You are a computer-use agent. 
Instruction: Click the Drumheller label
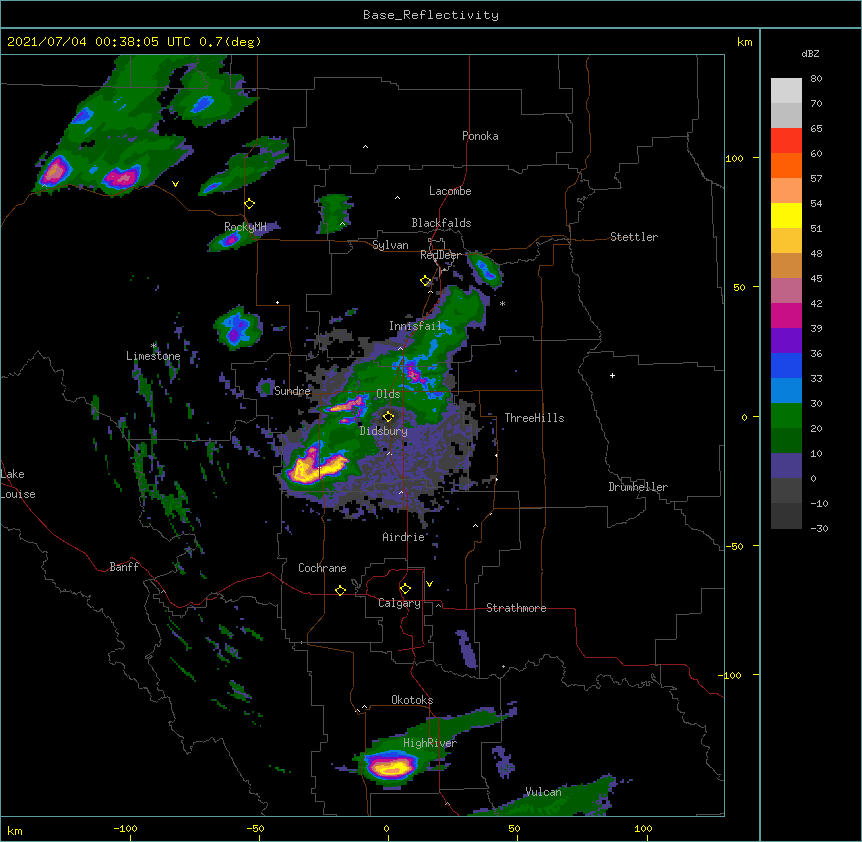coord(638,487)
